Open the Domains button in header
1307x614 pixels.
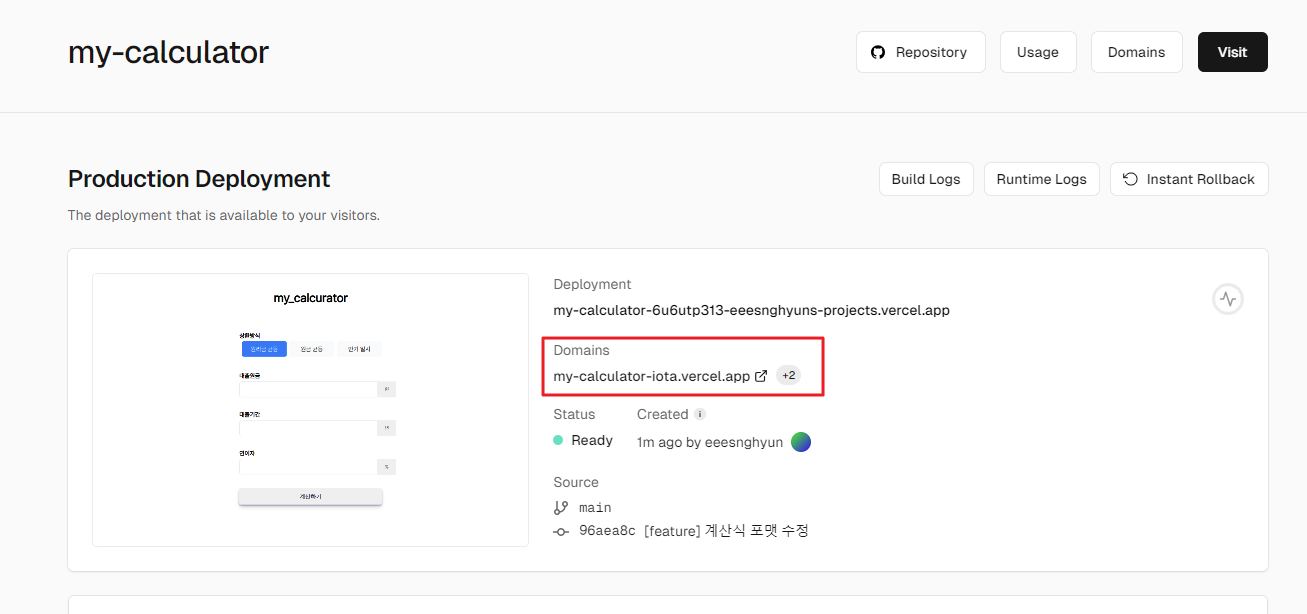point(1136,52)
